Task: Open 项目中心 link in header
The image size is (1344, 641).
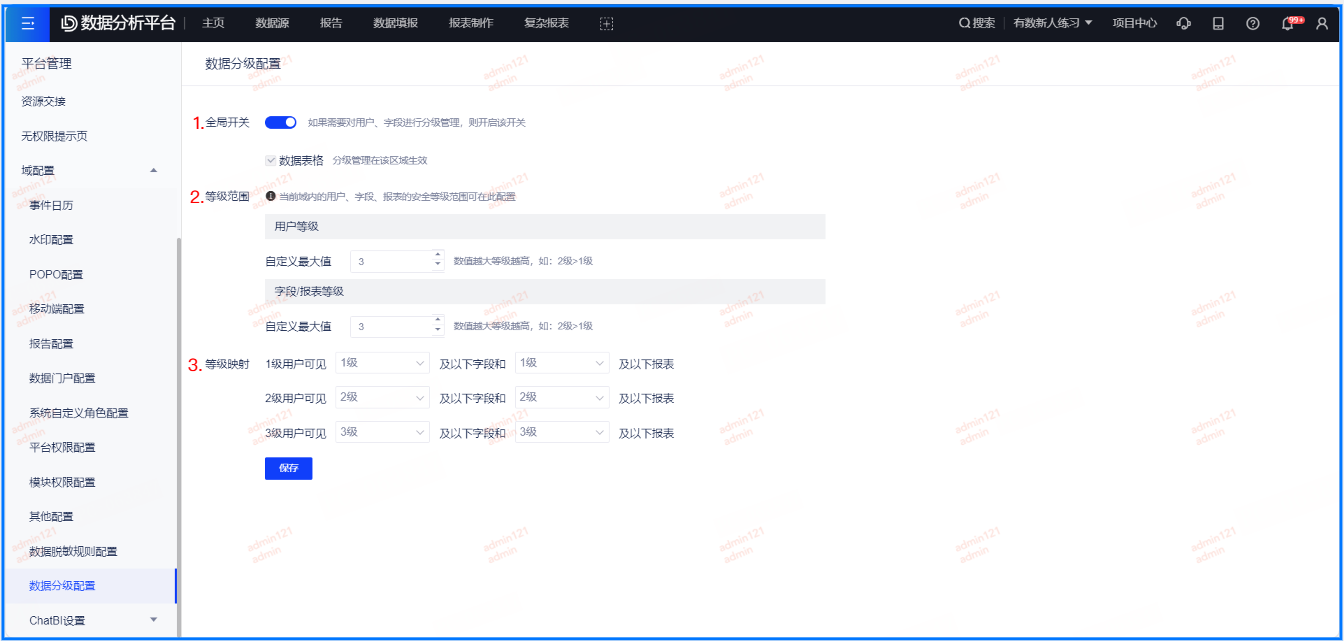Action: click(x=1135, y=23)
